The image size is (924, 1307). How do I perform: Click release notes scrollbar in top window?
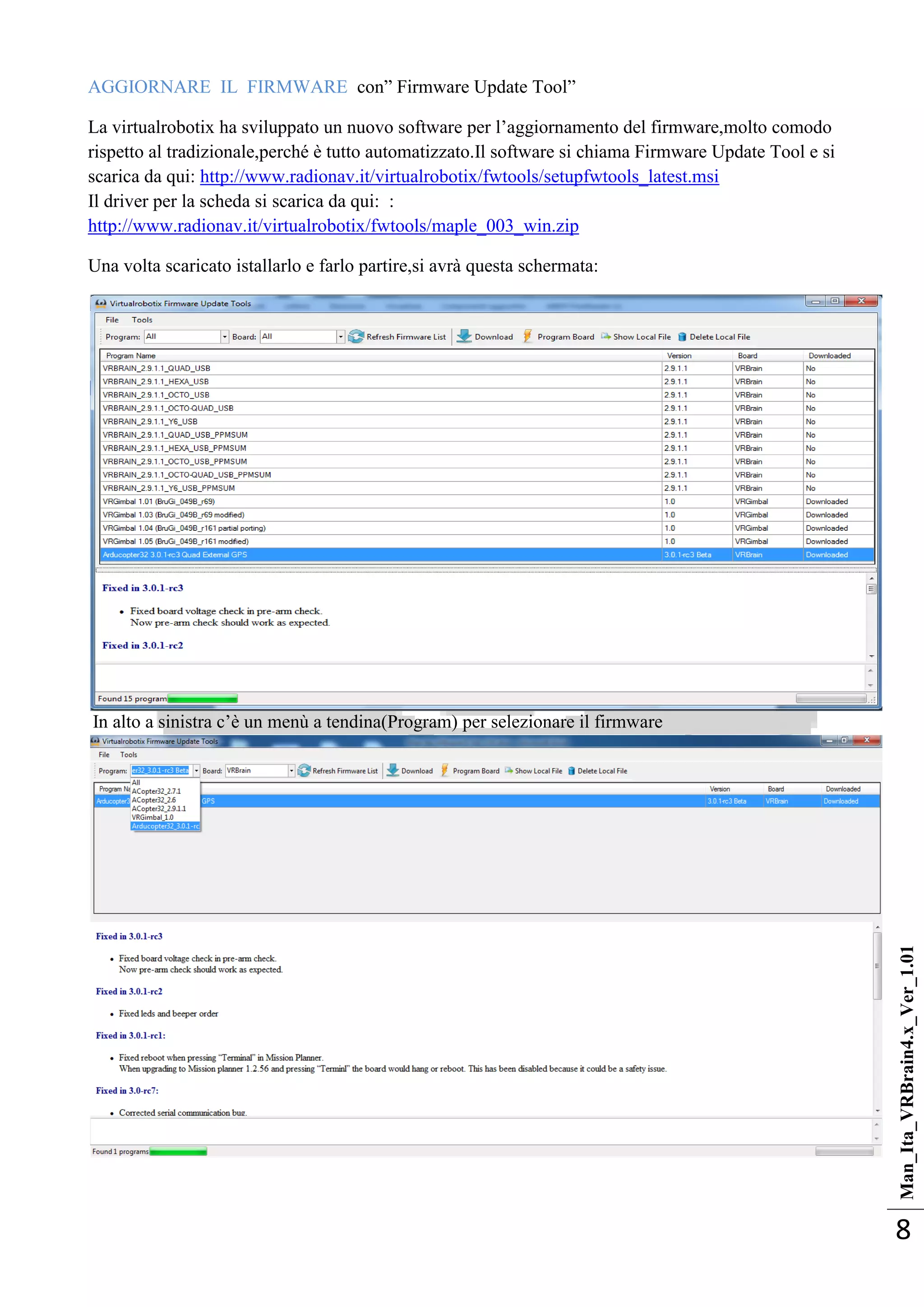(871, 617)
